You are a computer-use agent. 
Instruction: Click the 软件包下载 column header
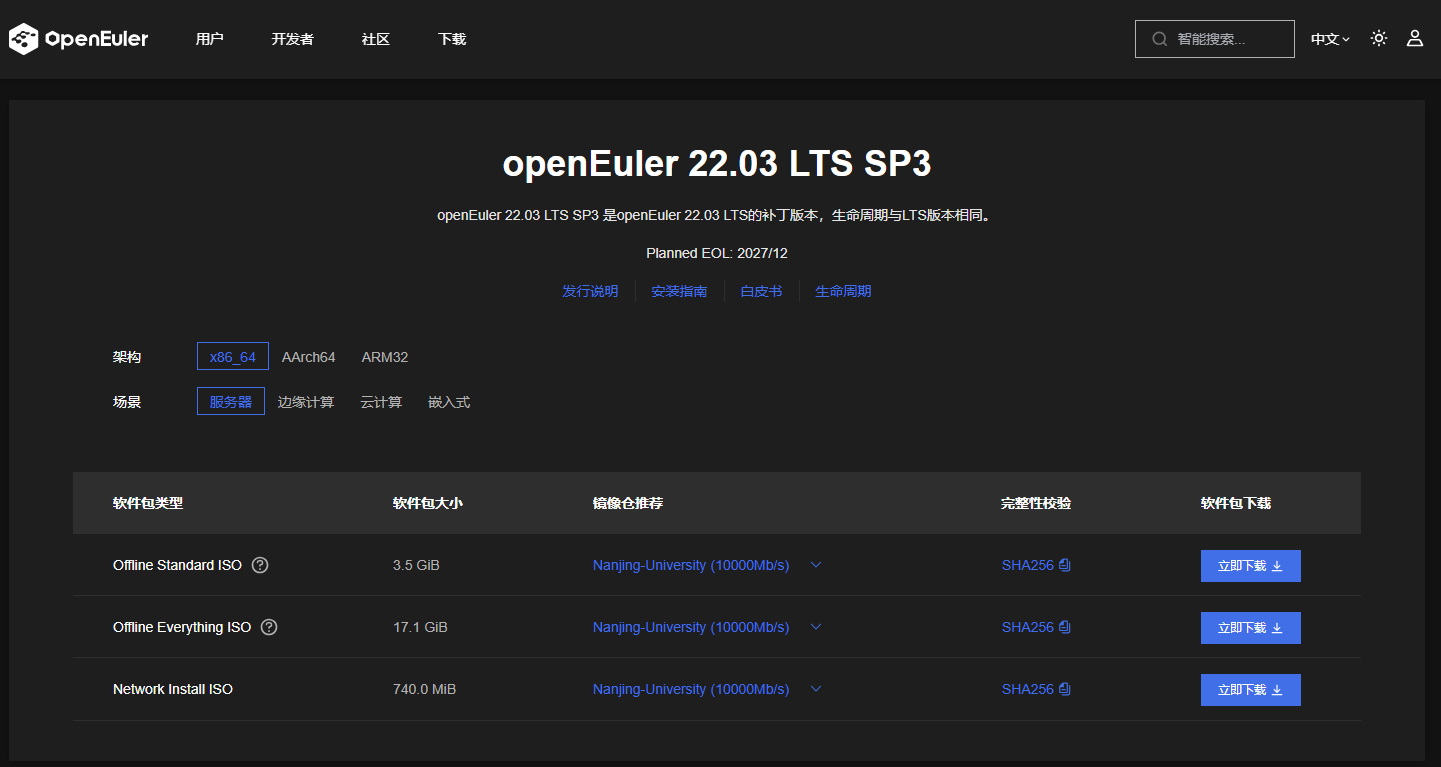click(1236, 503)
